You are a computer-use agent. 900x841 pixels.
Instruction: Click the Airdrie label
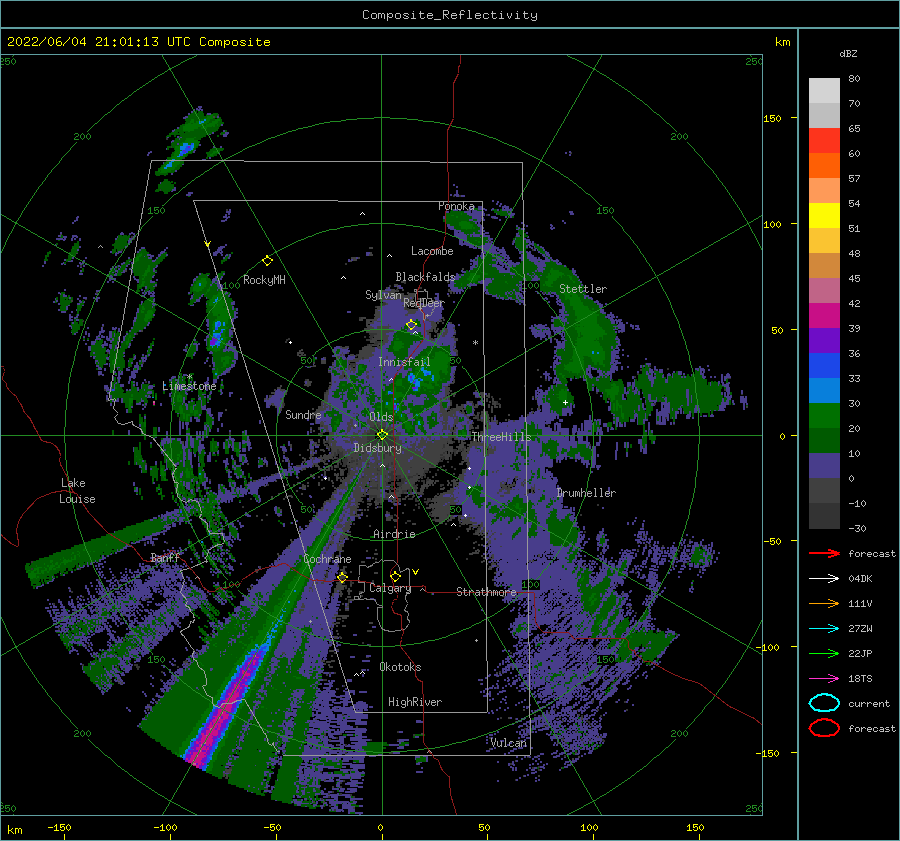tap(394, 534)
